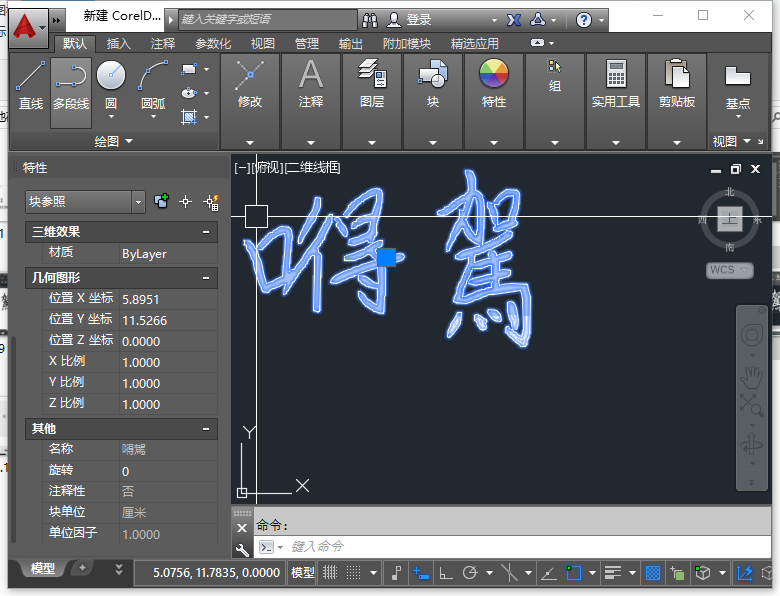This screenshot has height=596, width=780.
Task: Click the rectangle draw tool icon
Action: tap(189, 69)
